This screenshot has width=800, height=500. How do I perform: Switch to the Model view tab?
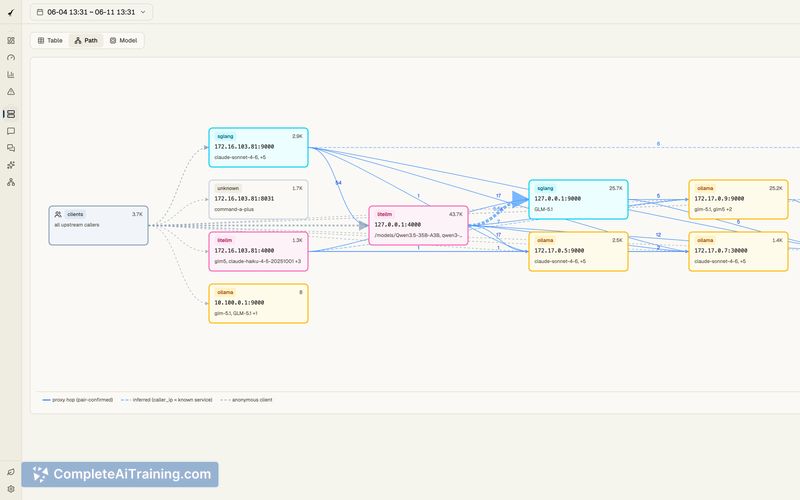[x=123, y=40]
